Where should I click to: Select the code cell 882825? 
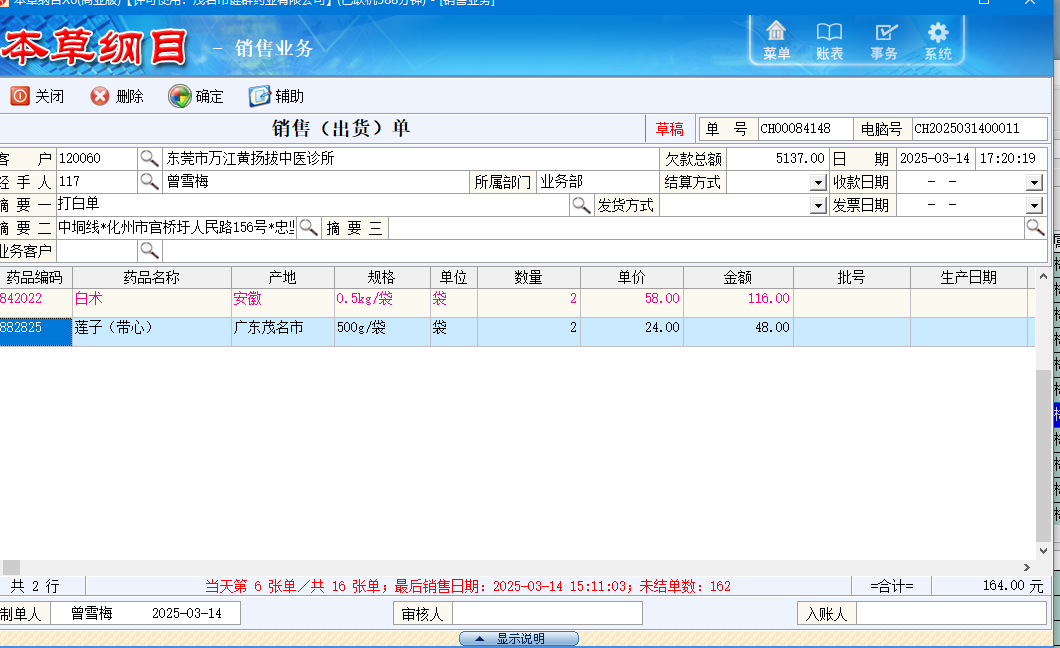click(x=35, y=332)
